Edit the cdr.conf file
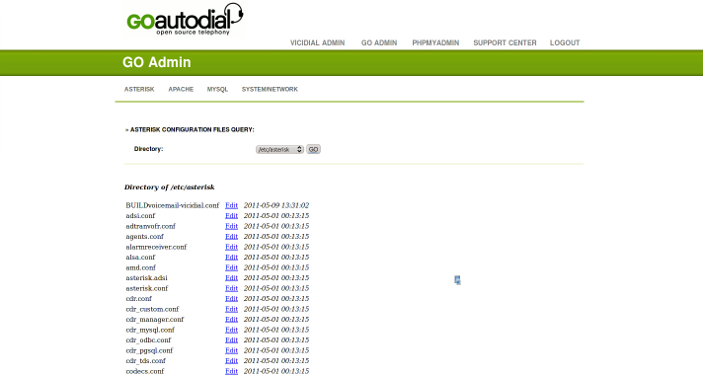 [231, 298]
